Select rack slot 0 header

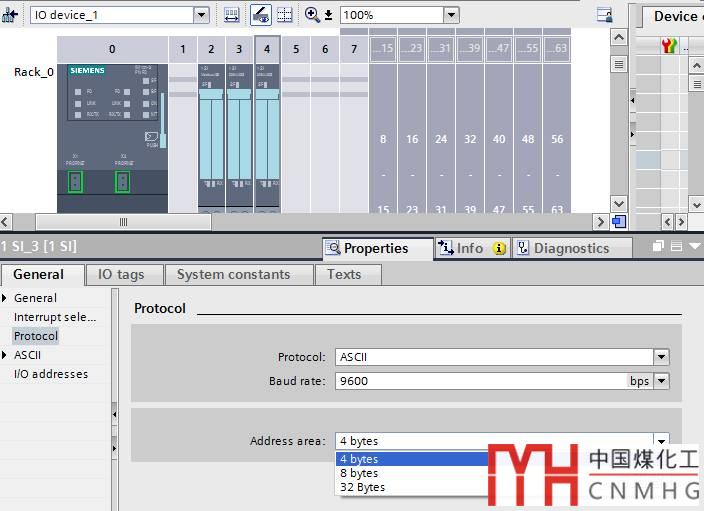pos(112,49)
